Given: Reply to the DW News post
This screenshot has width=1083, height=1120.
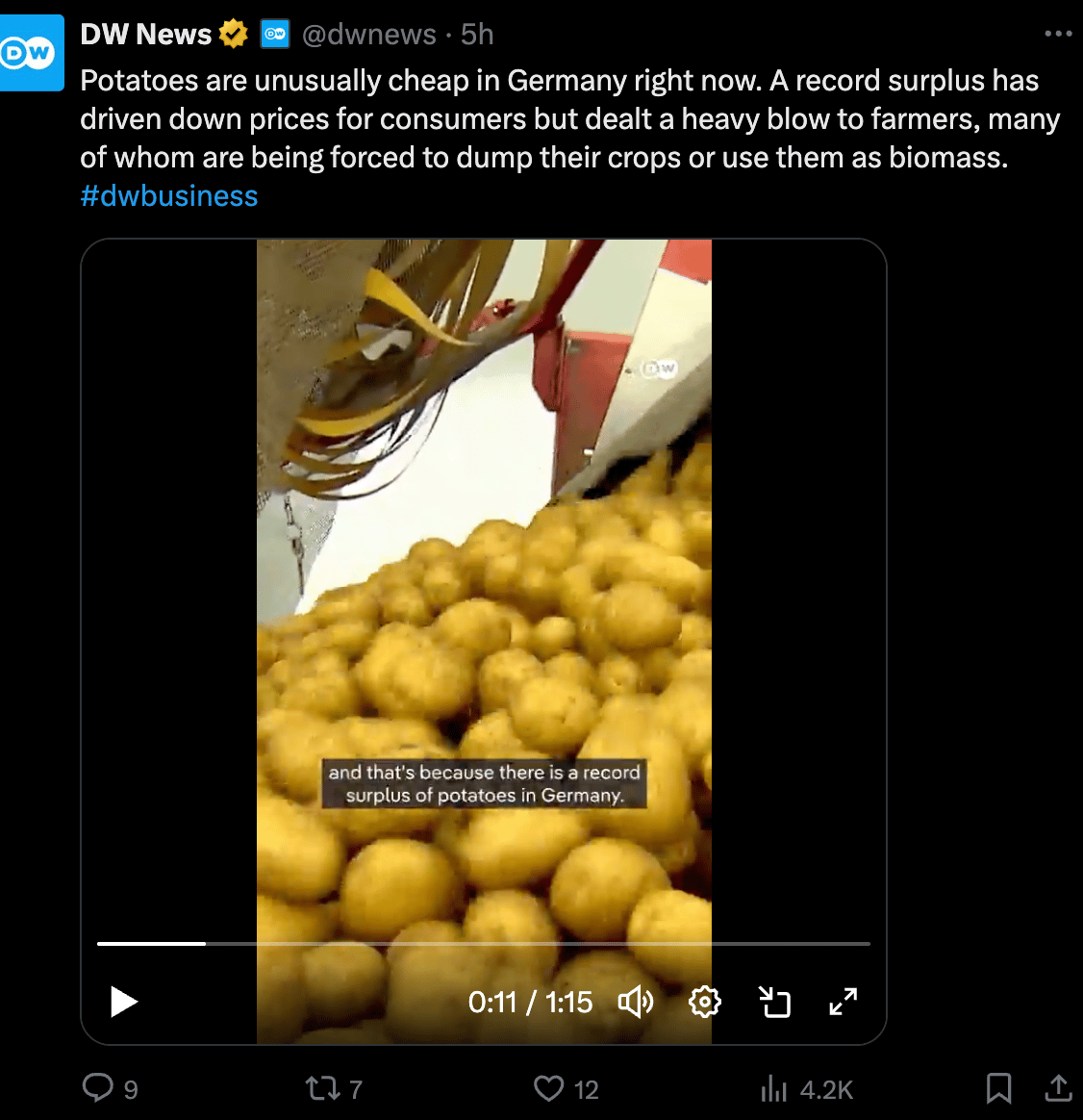Looking at the screenshot, I should click(x=98, y=1088).
